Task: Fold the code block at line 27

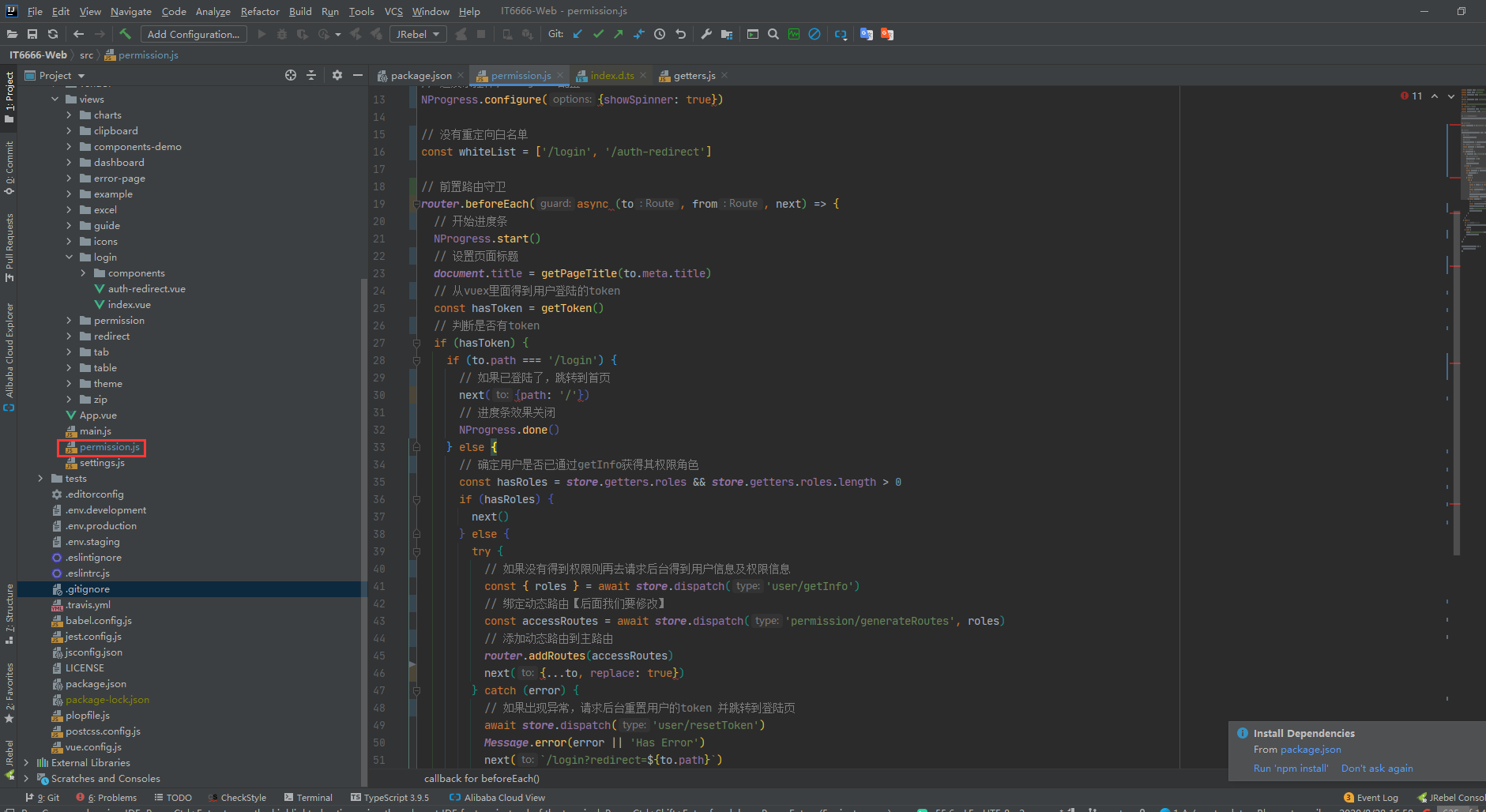Action: pyautogui.click(x=416, y=343)
